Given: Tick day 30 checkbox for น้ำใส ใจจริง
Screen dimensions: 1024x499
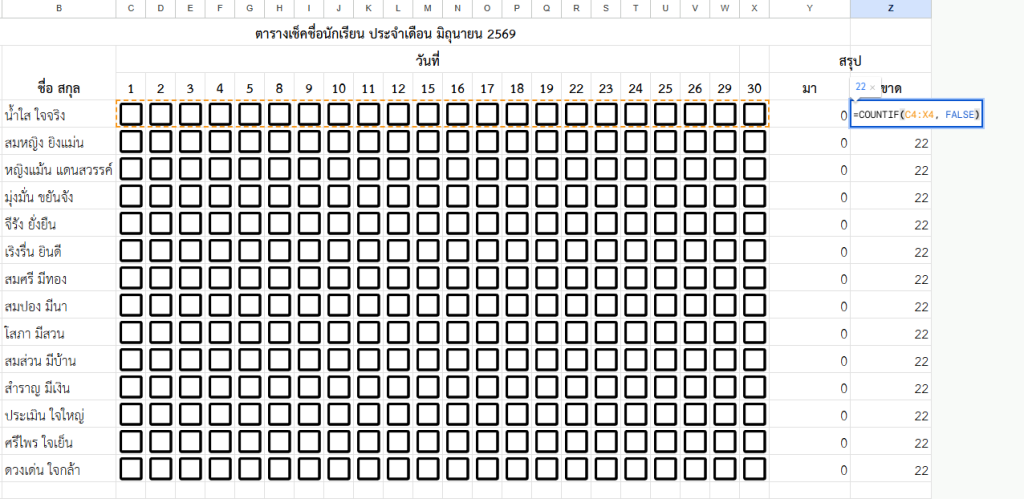Looking at the screenshot, I should point(754,114).
